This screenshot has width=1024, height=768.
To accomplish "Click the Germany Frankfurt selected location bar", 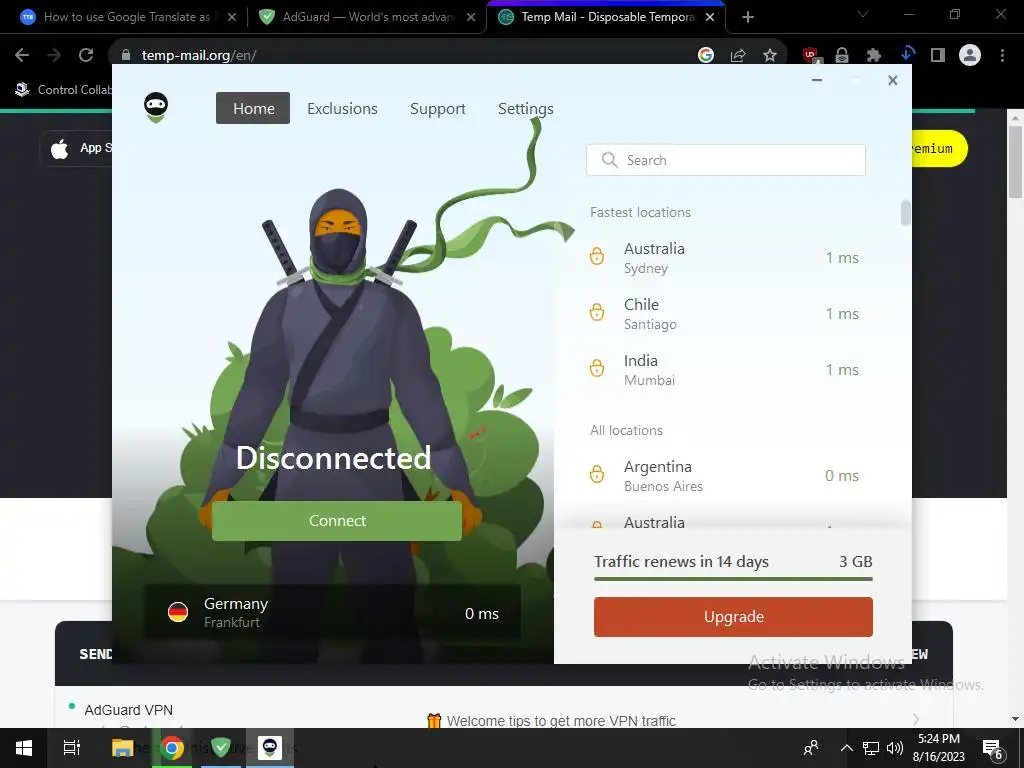I will click(x=332, y=613).
